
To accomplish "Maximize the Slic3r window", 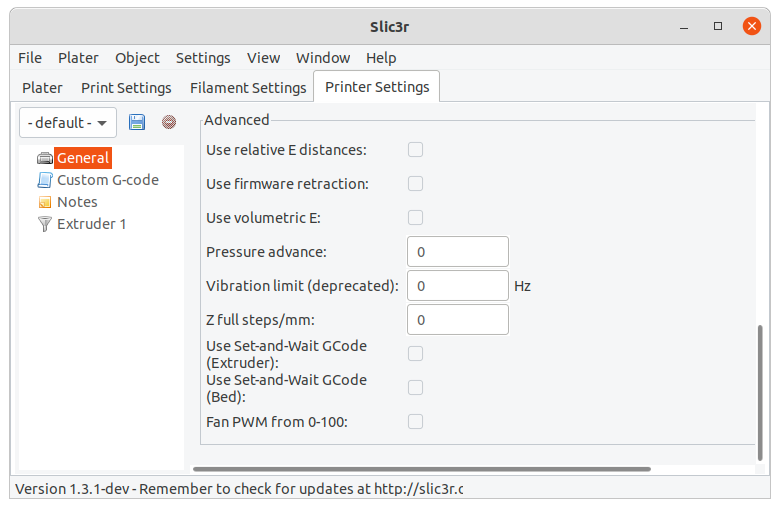I will [718, 26].
